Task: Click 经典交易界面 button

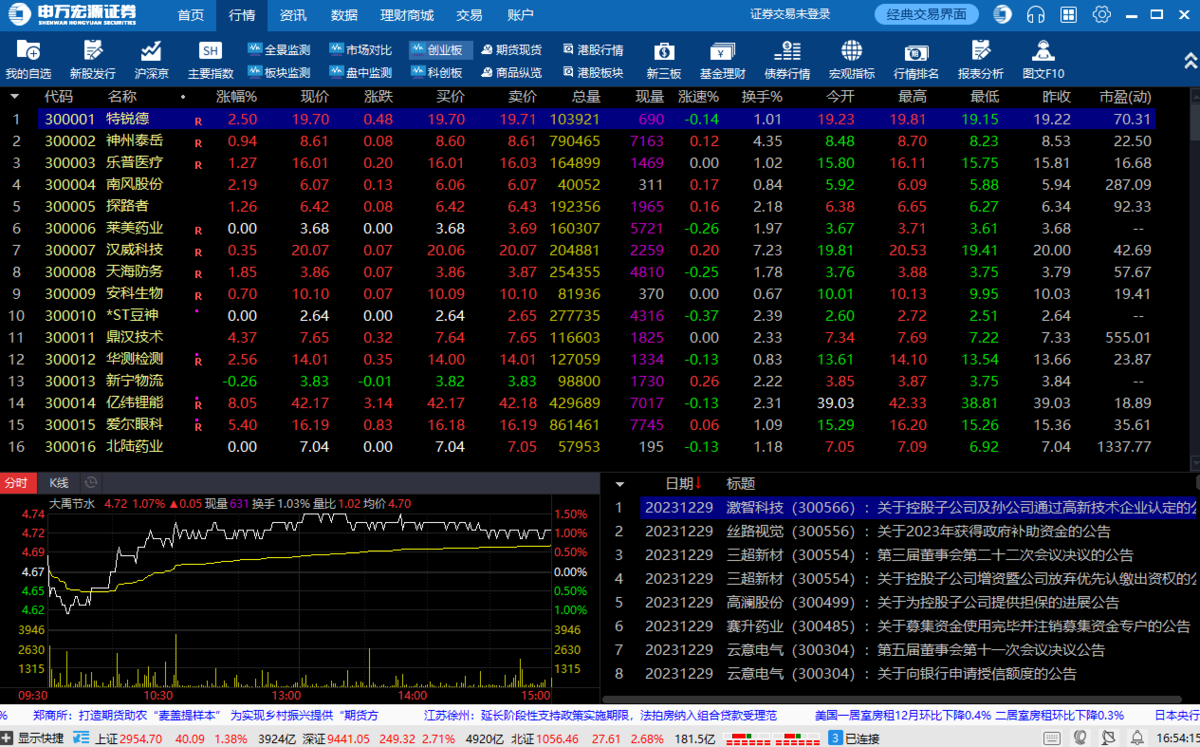Action: coord(926,14)
